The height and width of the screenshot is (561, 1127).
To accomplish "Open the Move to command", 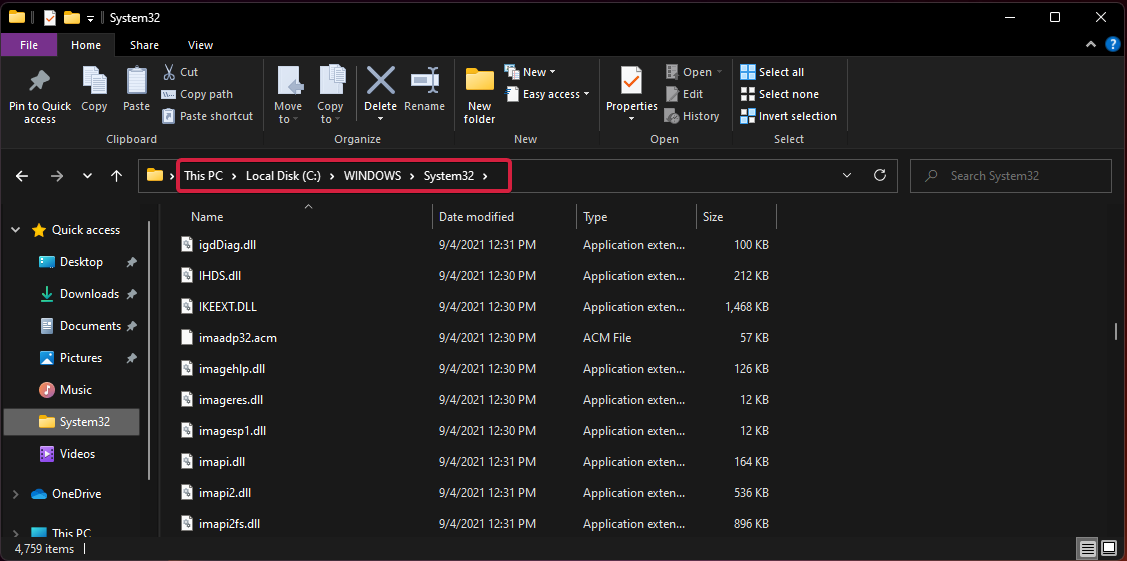I will [288, 95].
